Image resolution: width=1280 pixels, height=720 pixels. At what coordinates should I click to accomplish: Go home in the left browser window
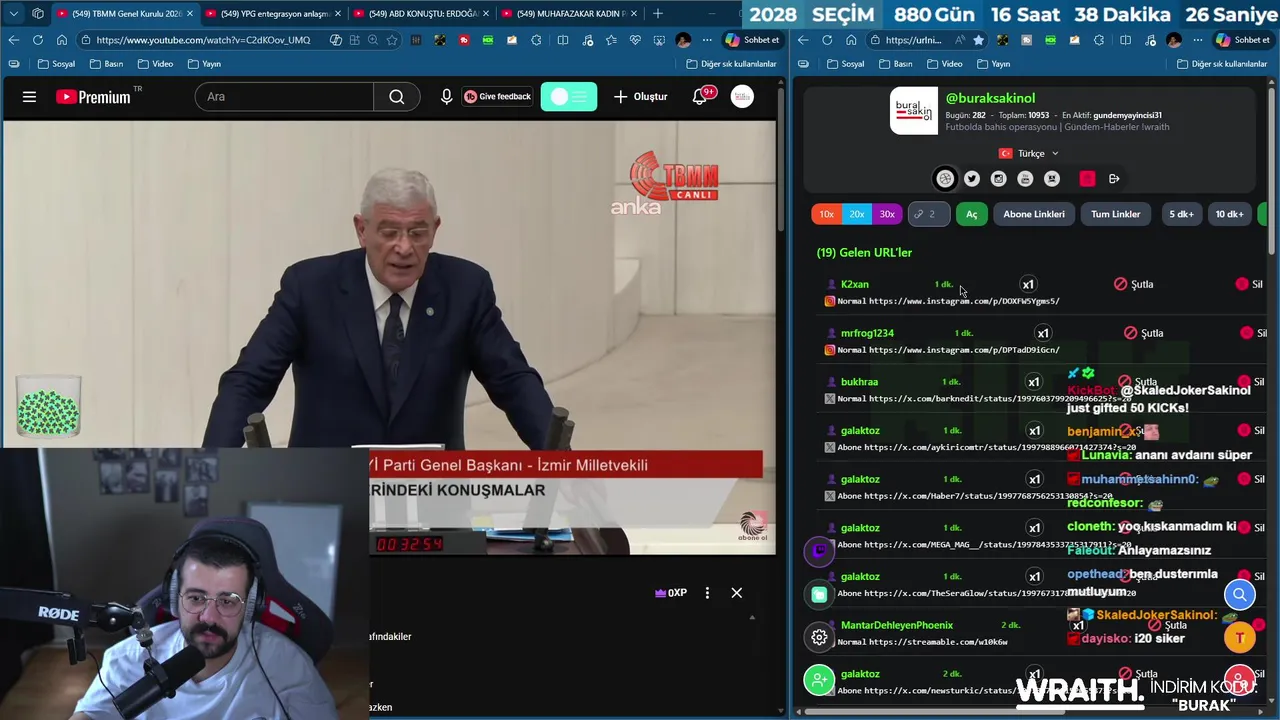61,40
